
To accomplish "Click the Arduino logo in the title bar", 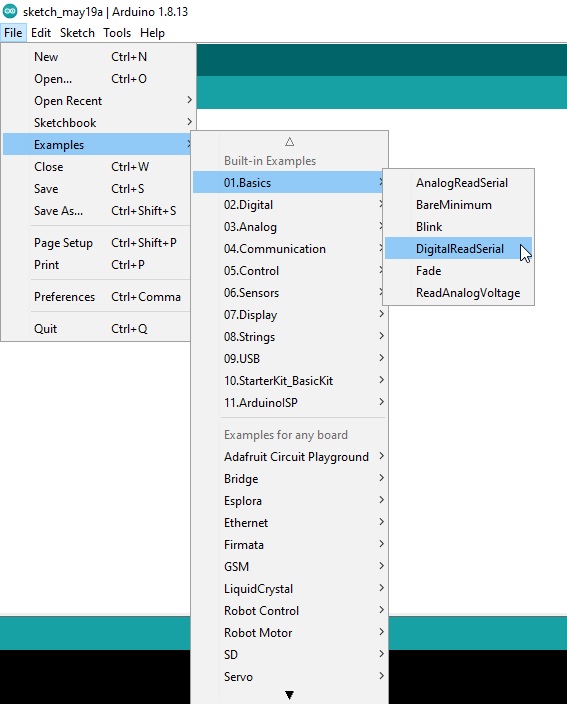I will click(x=10, y=11).
